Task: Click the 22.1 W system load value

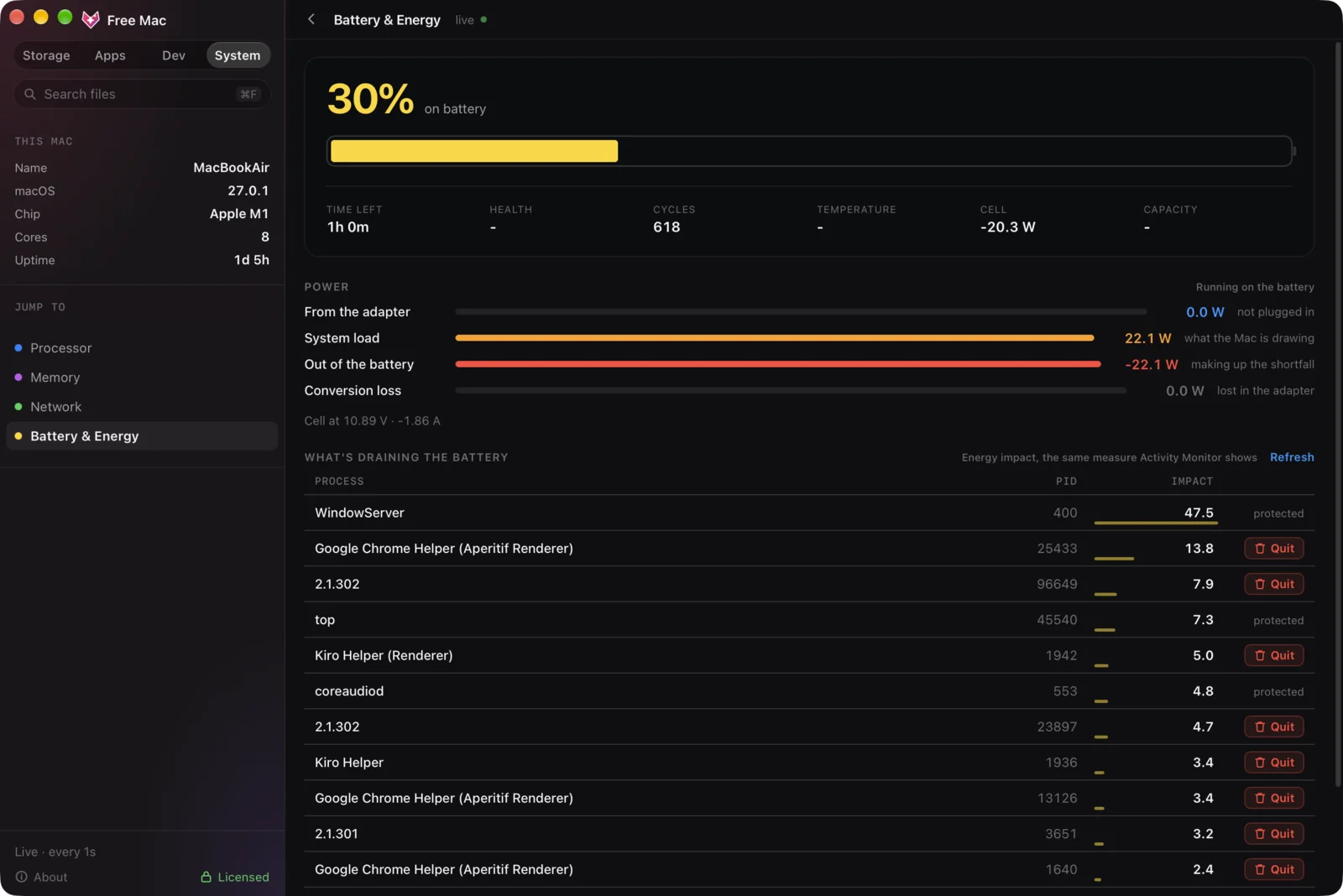Action: point(1147,338)
